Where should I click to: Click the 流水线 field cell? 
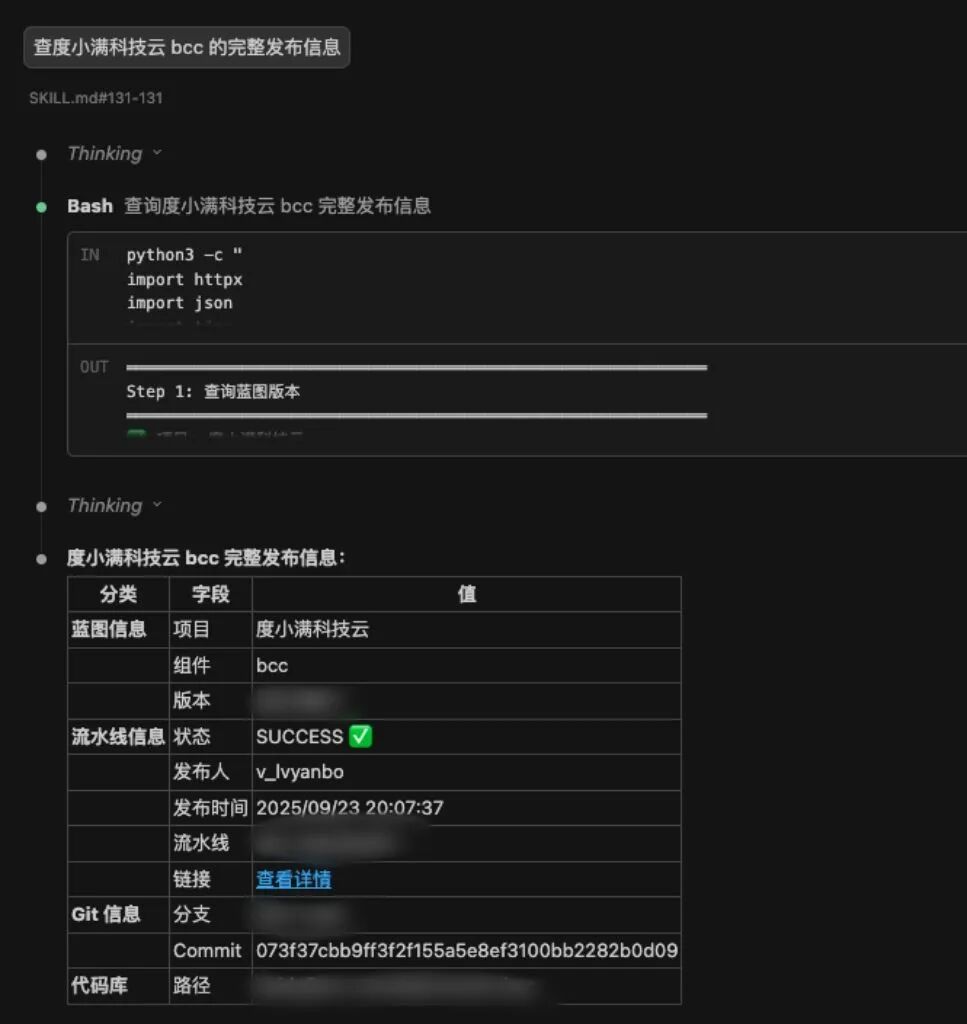coord(210,843)
